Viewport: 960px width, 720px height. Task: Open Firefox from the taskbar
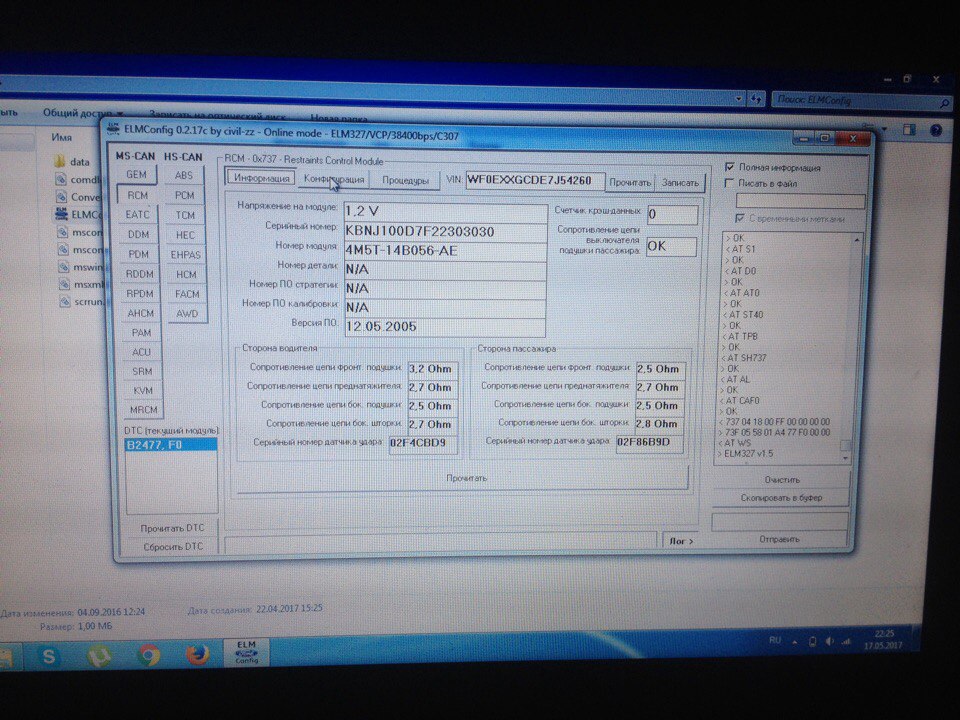tap(197, 654)
